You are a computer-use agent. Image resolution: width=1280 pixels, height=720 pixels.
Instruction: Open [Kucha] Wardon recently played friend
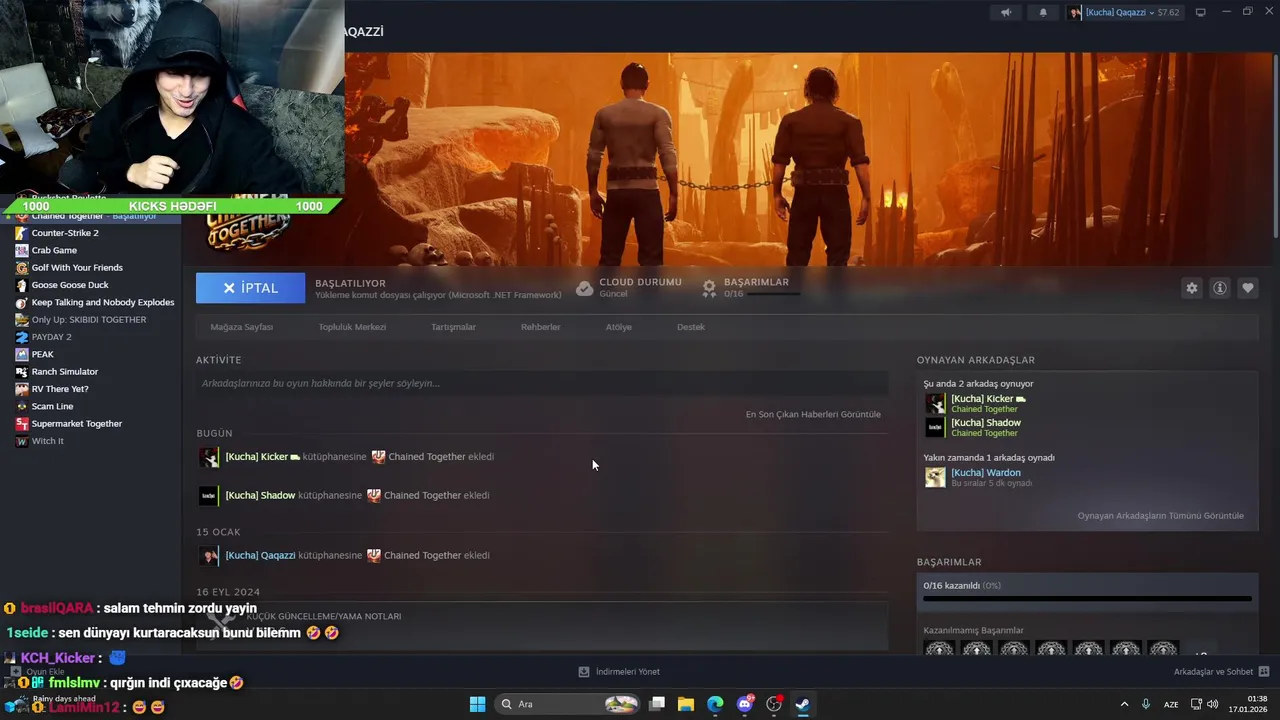[986, 473]
